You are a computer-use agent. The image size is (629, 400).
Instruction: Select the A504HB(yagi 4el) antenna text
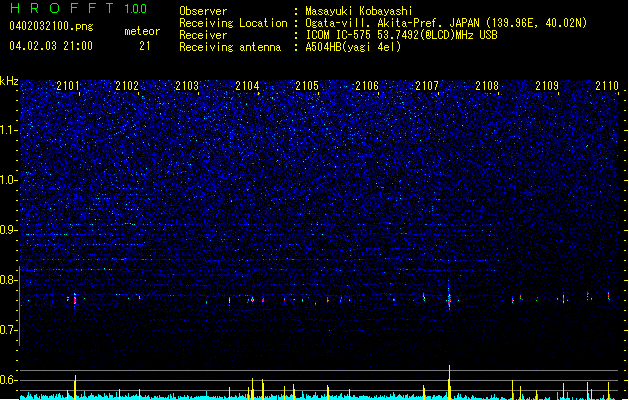click(x=353, y=47)
